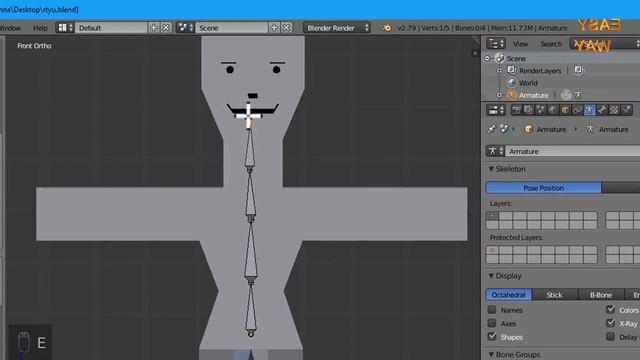Select B-Bone display type

point(601,295)
